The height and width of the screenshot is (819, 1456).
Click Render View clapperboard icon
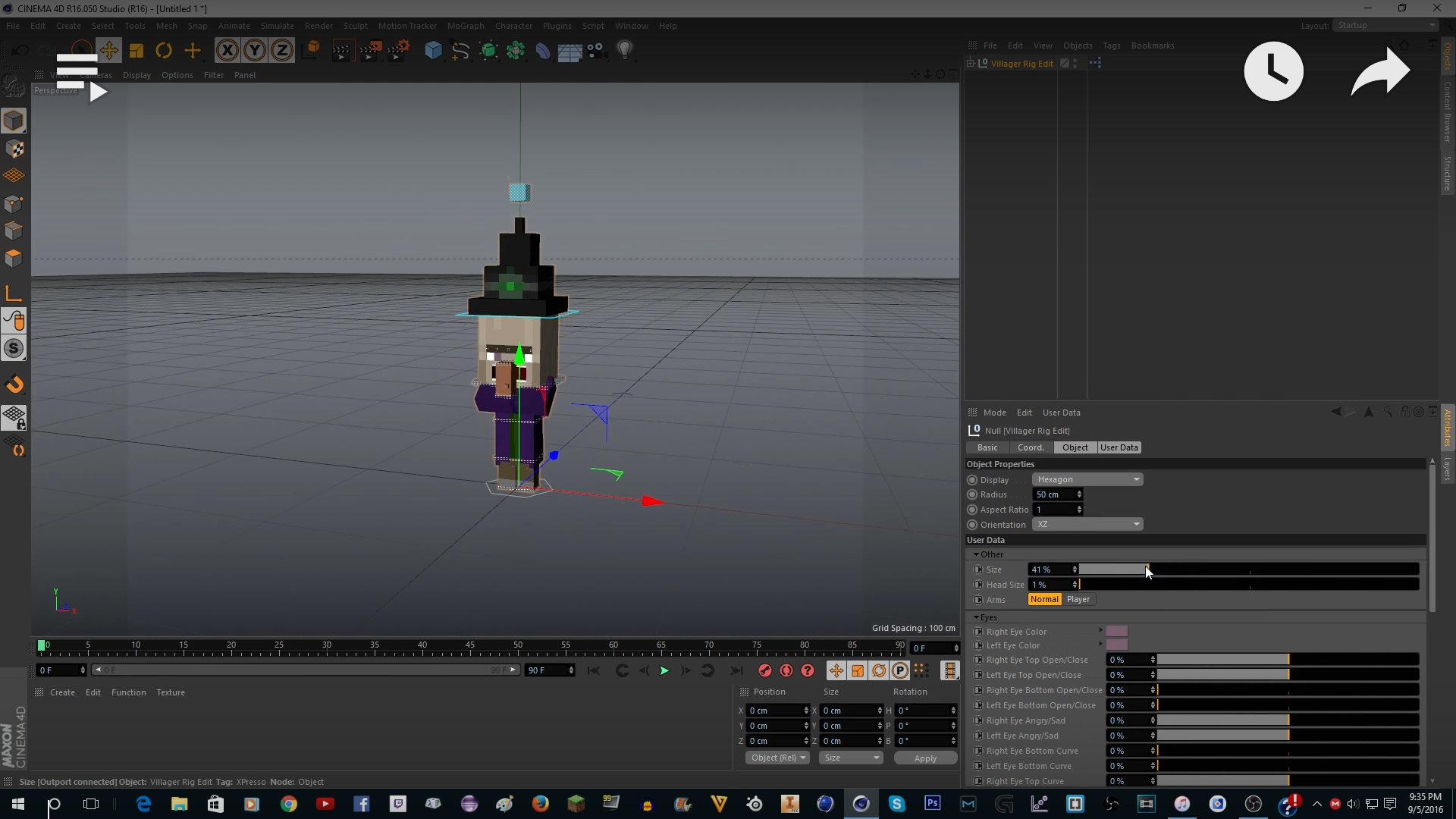tap(342, 51)
